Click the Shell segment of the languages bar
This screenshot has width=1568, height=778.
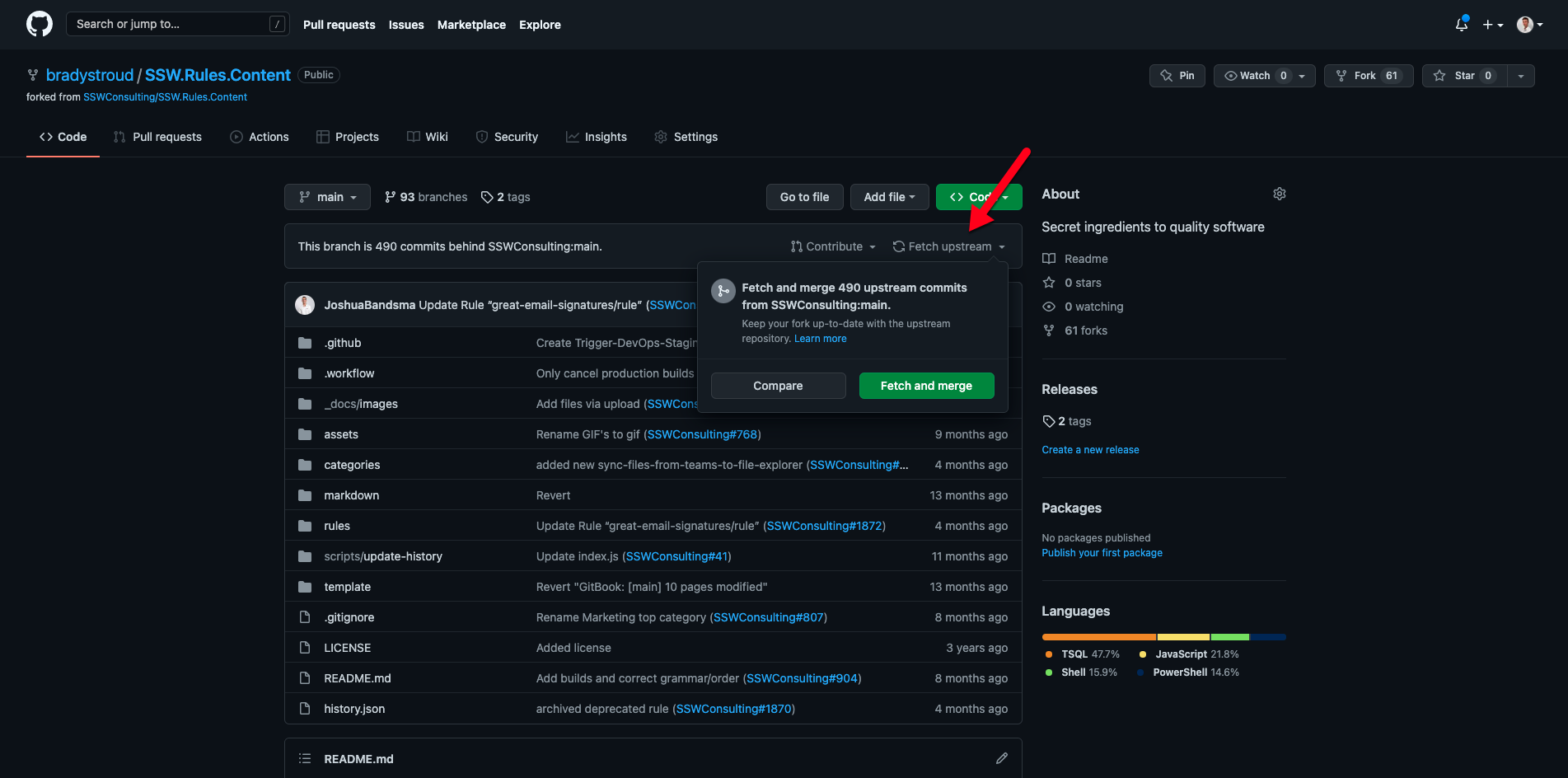click(1230, 637)
